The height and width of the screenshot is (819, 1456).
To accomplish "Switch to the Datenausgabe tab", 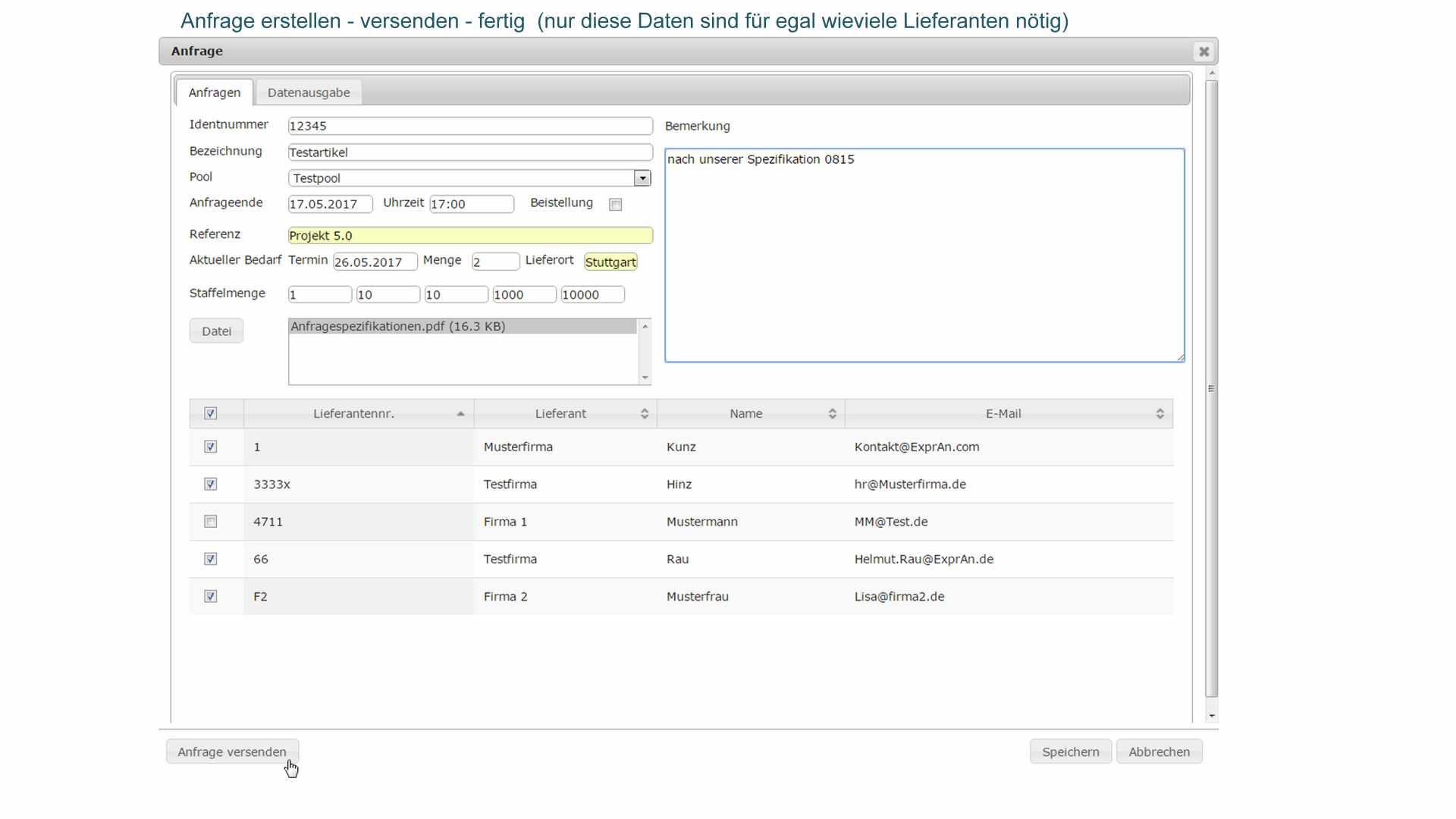I will pyautogui.click(x=309, y=93).
